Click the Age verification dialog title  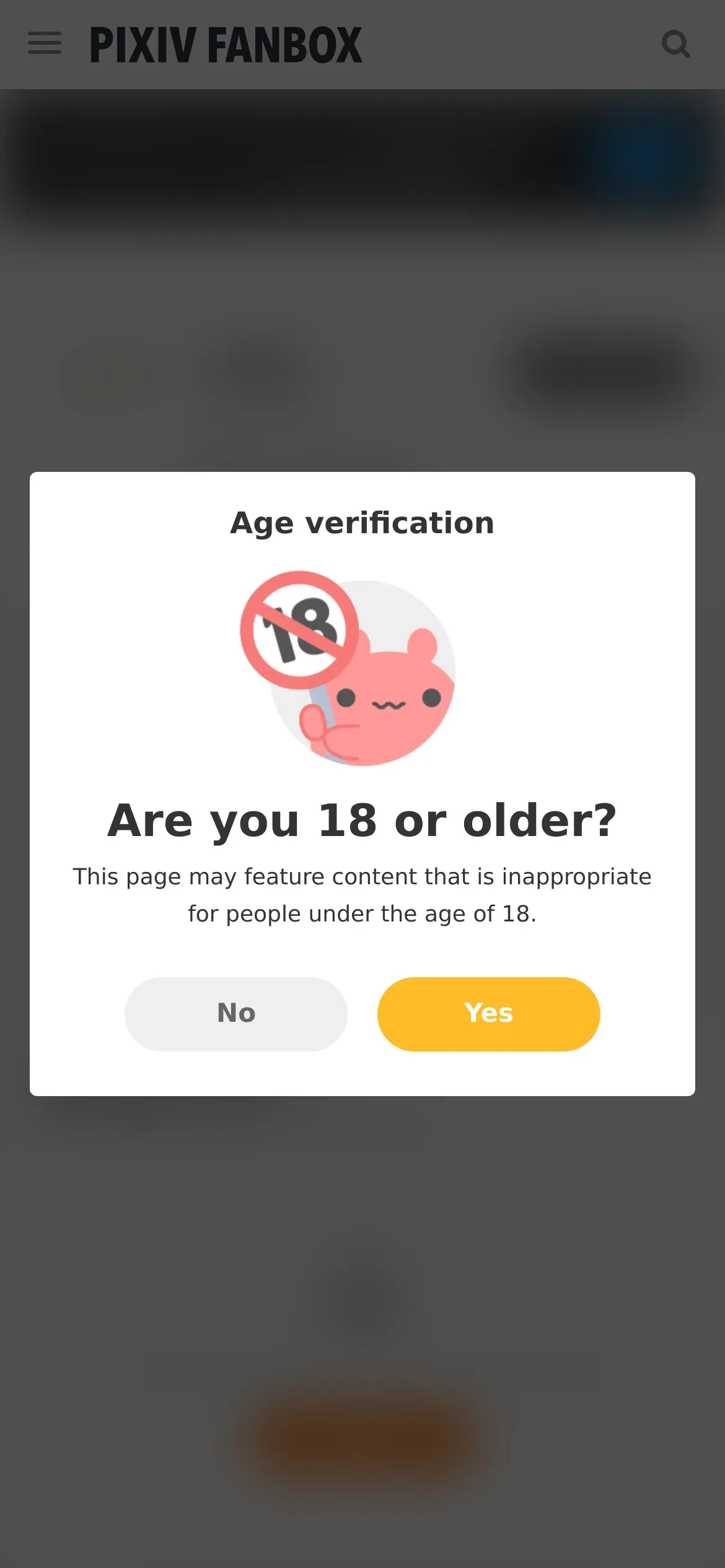(x=362, y=523)
